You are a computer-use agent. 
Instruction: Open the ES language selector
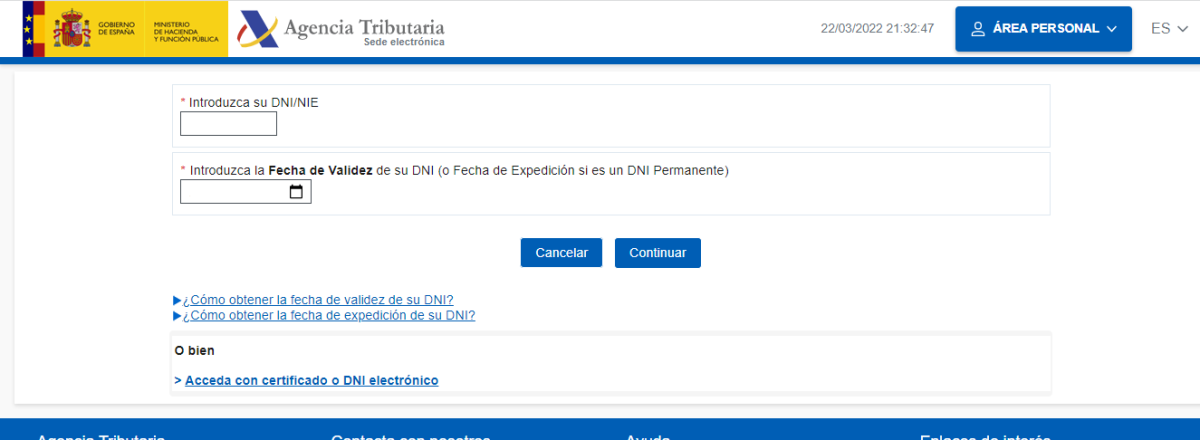pyautogui.click(x=1166, y=29)
